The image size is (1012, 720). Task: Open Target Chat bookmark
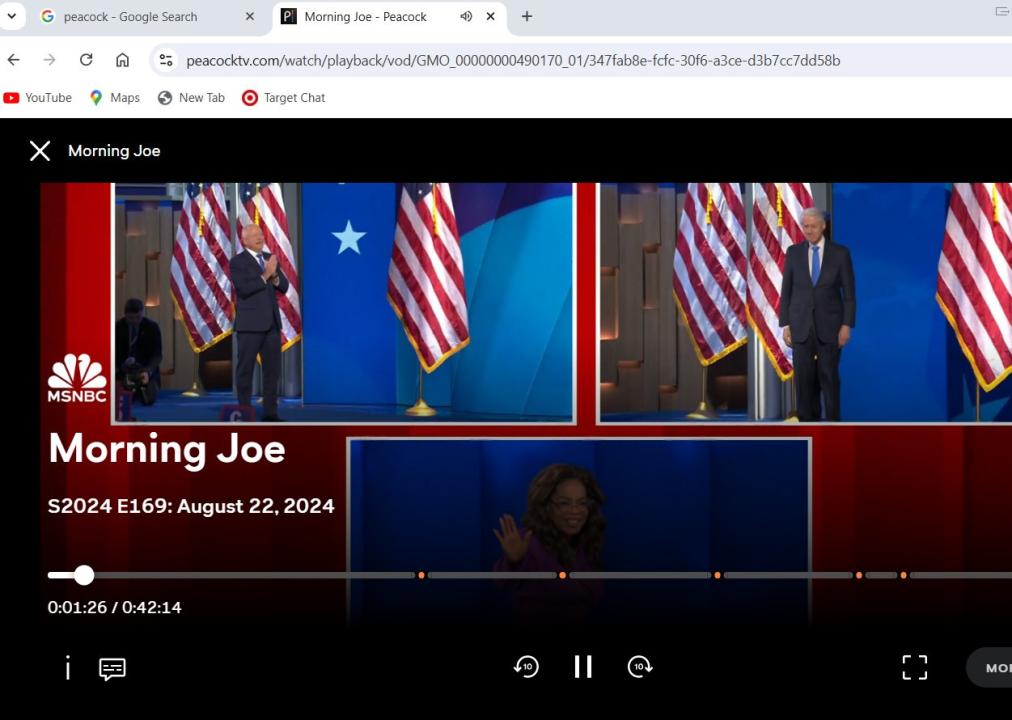pos(283,98)
